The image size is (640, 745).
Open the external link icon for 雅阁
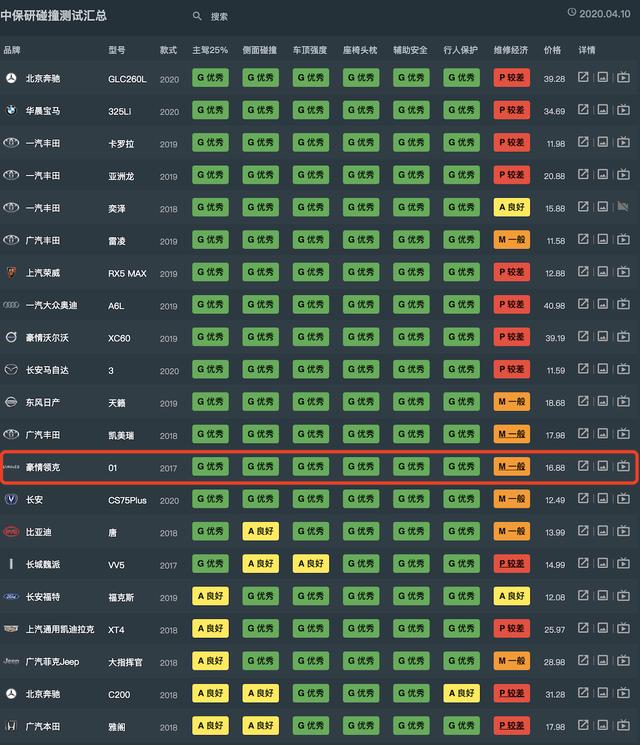click(x=583, y=726)
